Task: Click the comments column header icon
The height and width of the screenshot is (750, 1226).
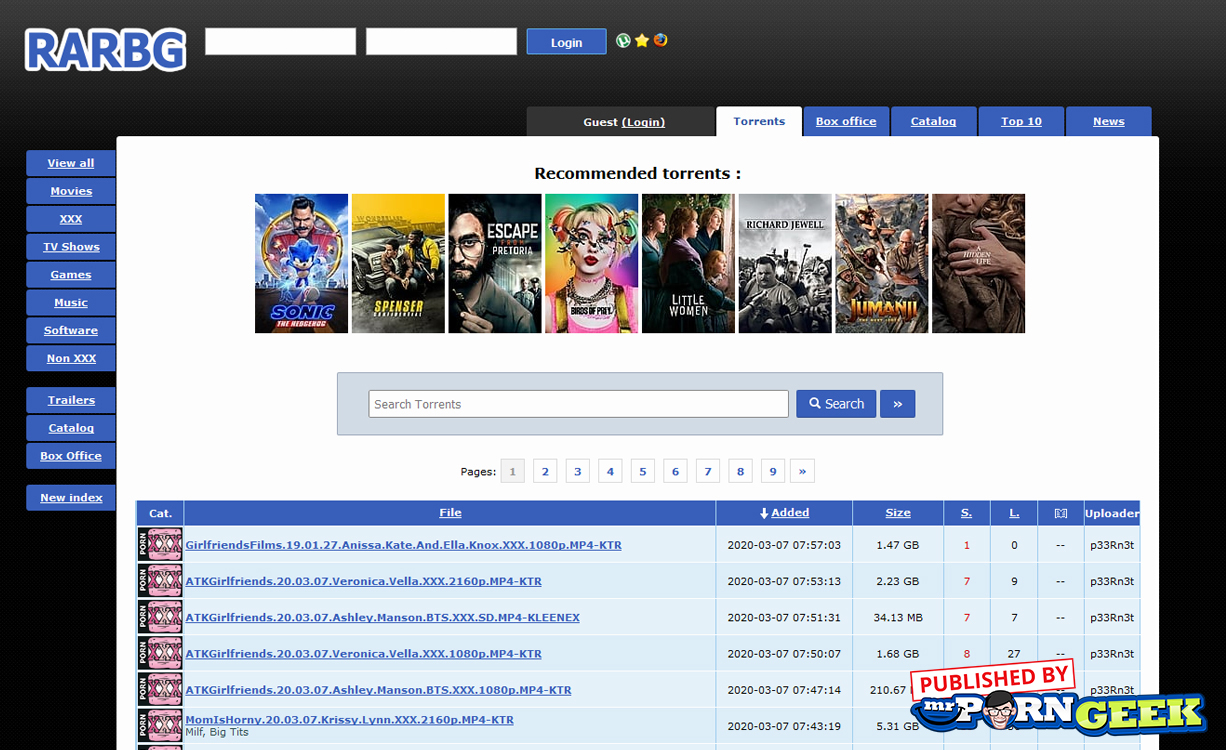Action: (1061, 513)
